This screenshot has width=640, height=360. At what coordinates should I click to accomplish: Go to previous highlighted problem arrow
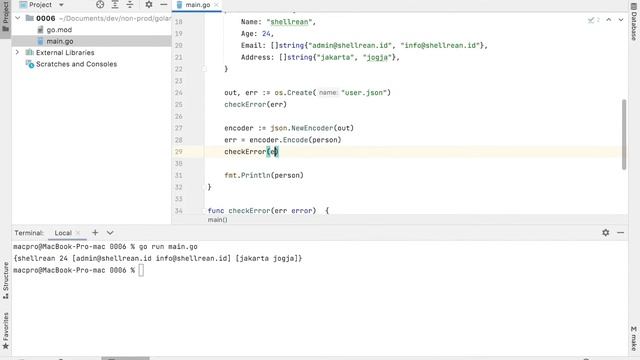click(609, 20)
